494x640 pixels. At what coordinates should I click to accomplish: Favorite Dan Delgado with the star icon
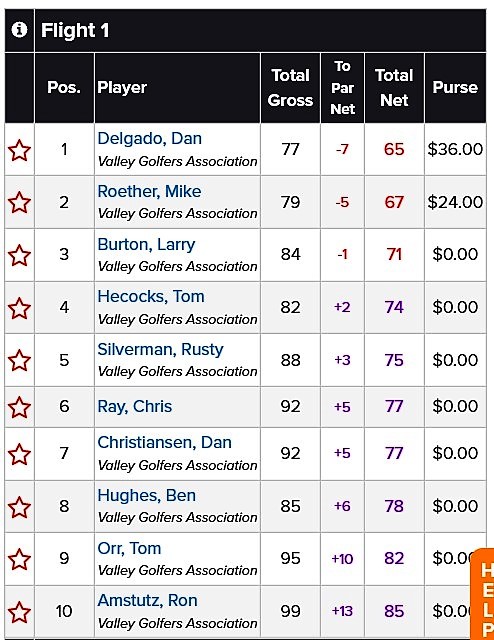(19, 150)
